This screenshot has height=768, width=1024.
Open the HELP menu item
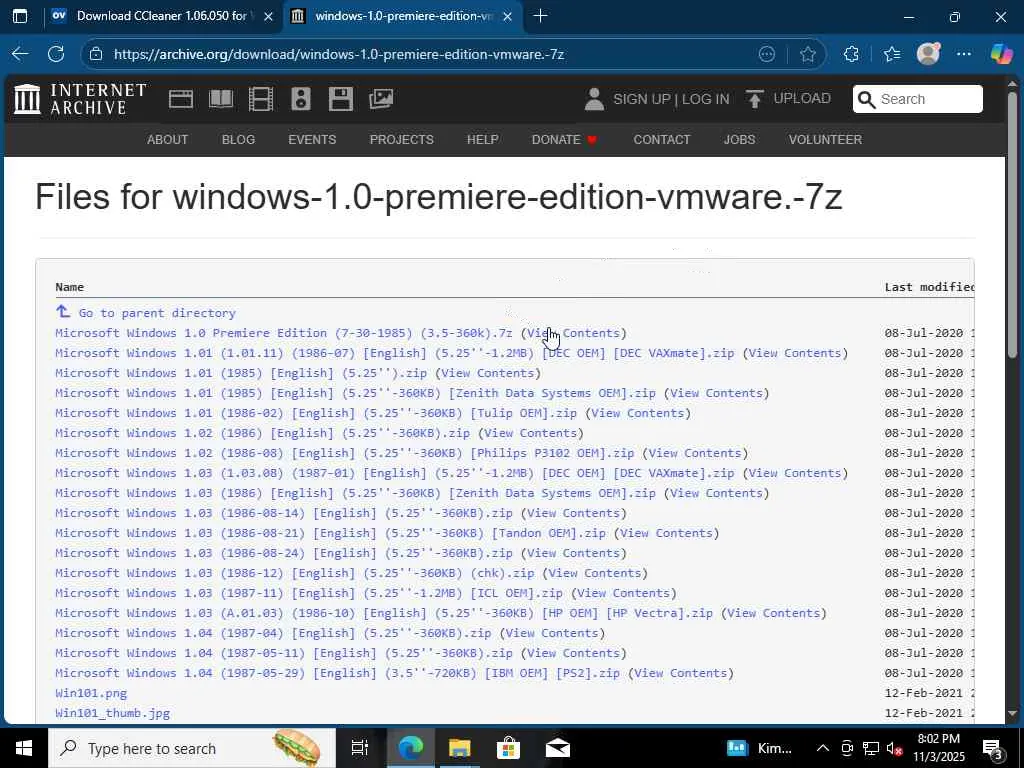483,139
